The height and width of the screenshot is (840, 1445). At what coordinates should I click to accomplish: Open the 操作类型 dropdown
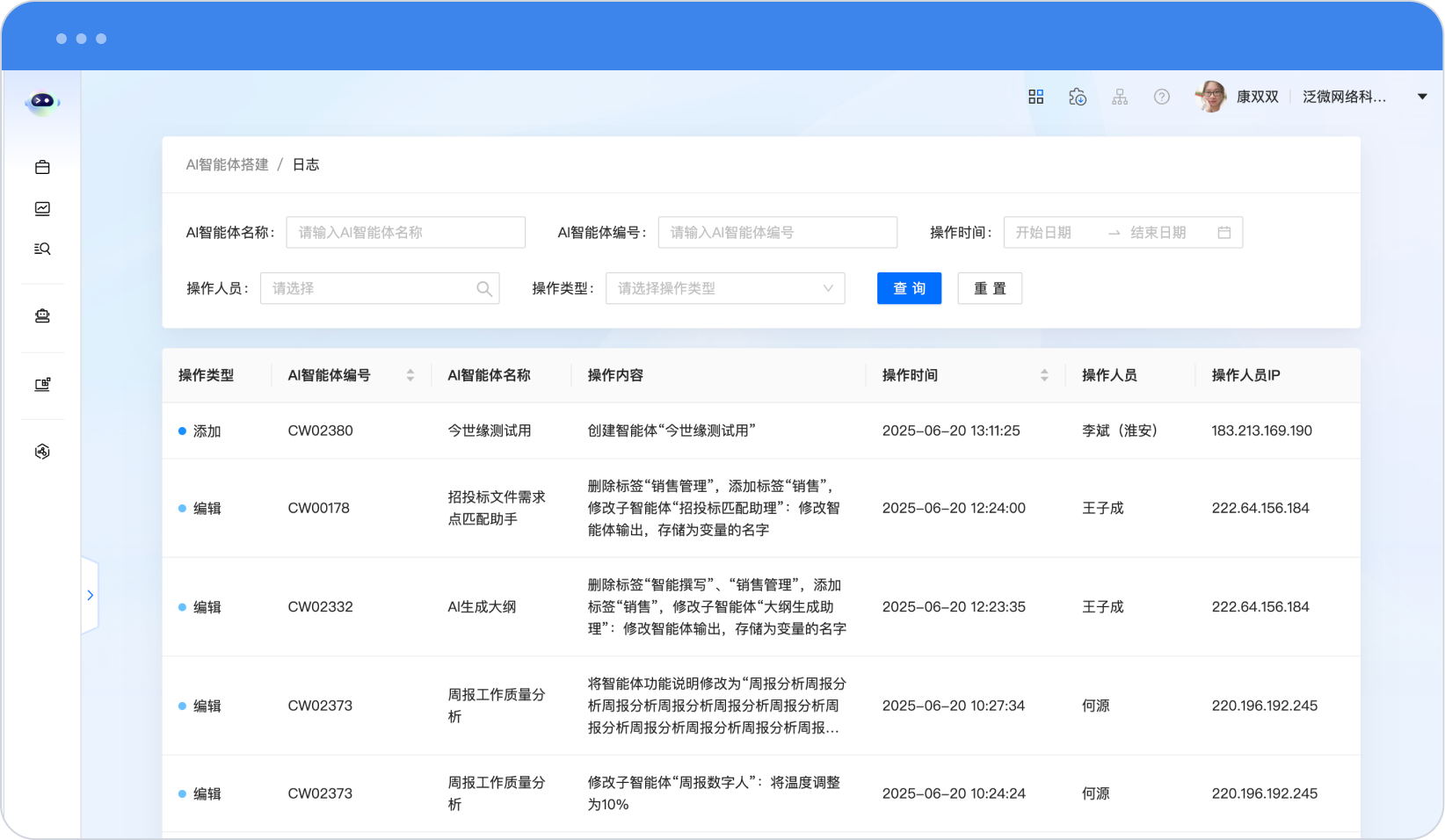click(x=724, y=288)
